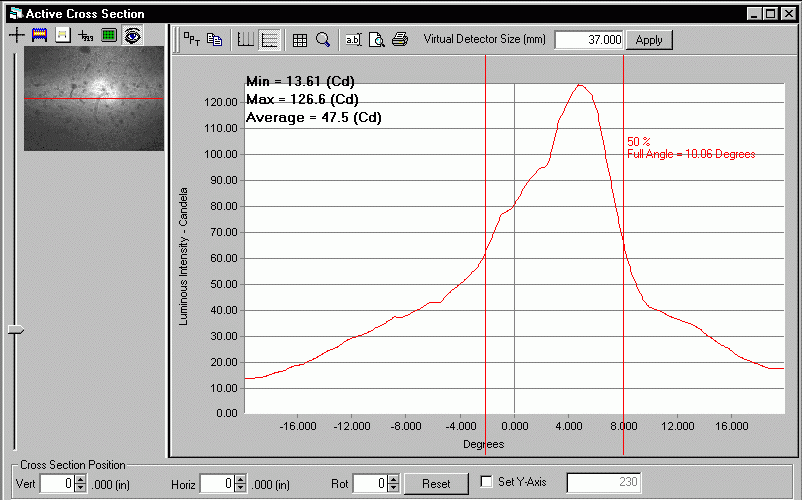802x500 pixels.
Task: Increase the Horiz value with up arrow
Action: point(240,480)
